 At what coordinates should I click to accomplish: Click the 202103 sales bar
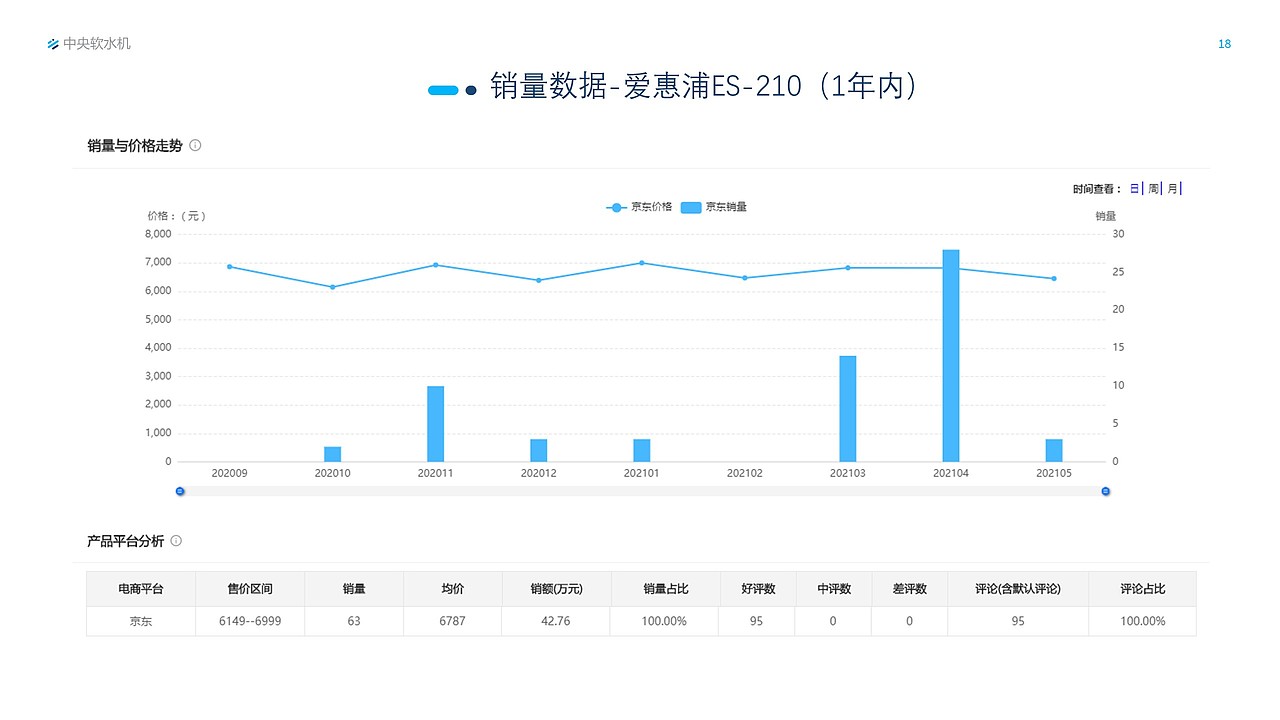[x=848, y=409]
